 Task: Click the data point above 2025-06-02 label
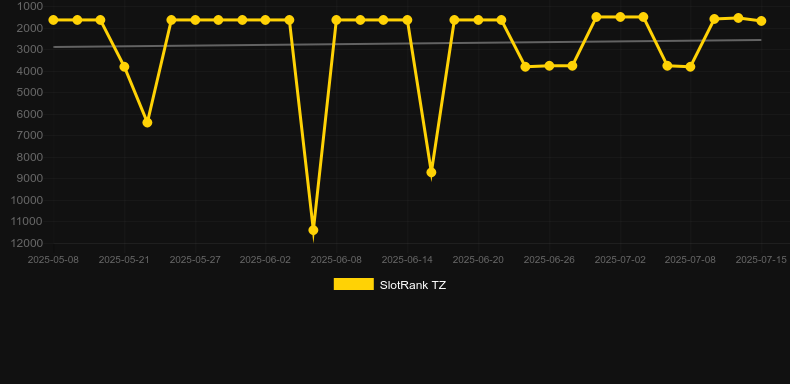click(x=266, y=20)
